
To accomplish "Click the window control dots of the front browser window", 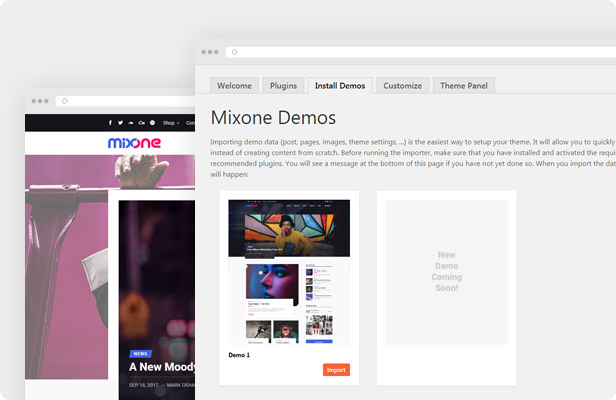I will (210, 52).
